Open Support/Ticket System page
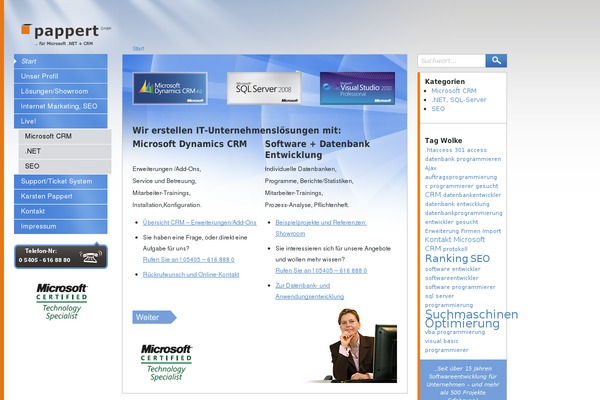Image resolution: width=600 pixels, height=400 pixels. click(61, 181)
